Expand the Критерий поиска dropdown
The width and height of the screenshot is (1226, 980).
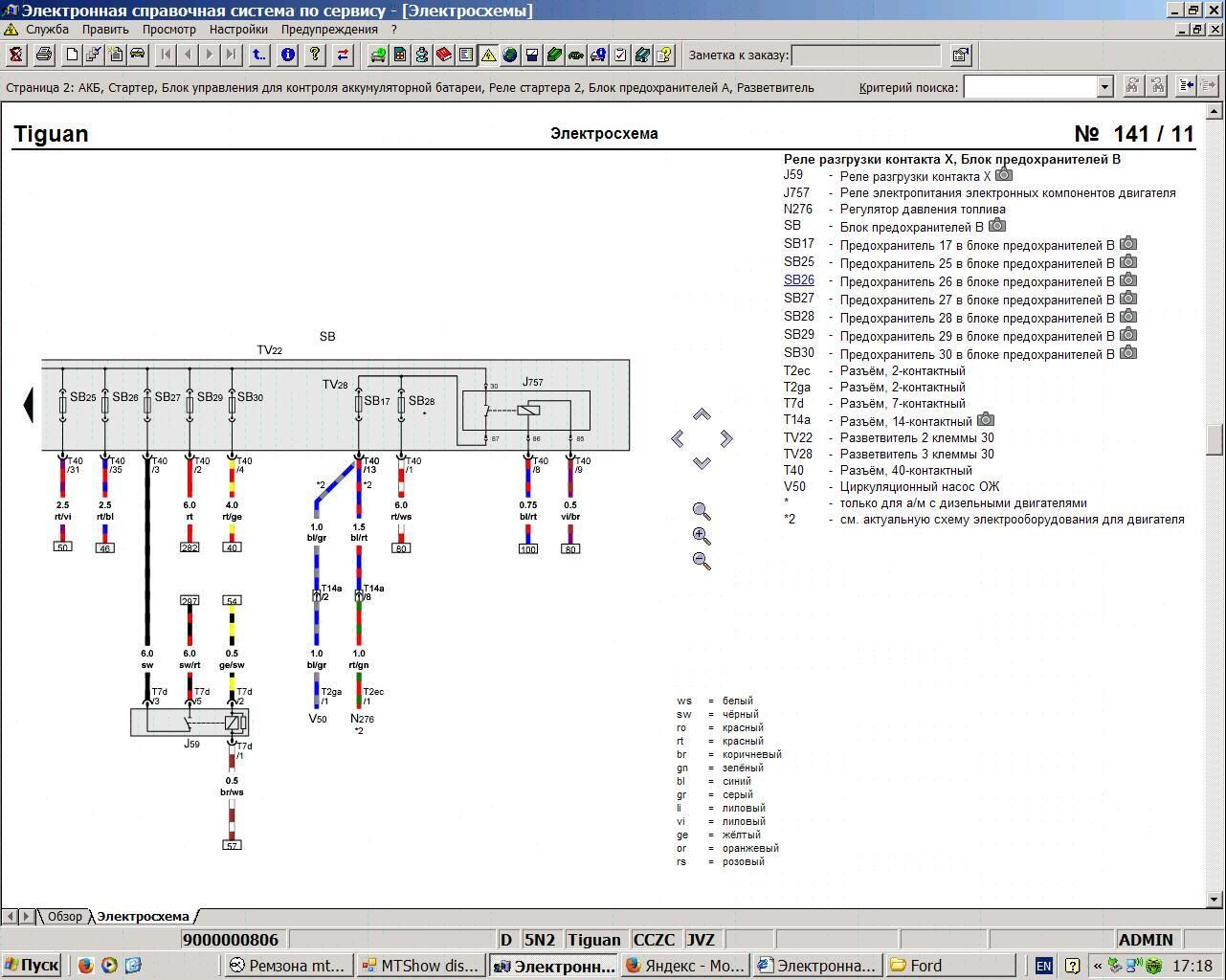click(1104, 86)
